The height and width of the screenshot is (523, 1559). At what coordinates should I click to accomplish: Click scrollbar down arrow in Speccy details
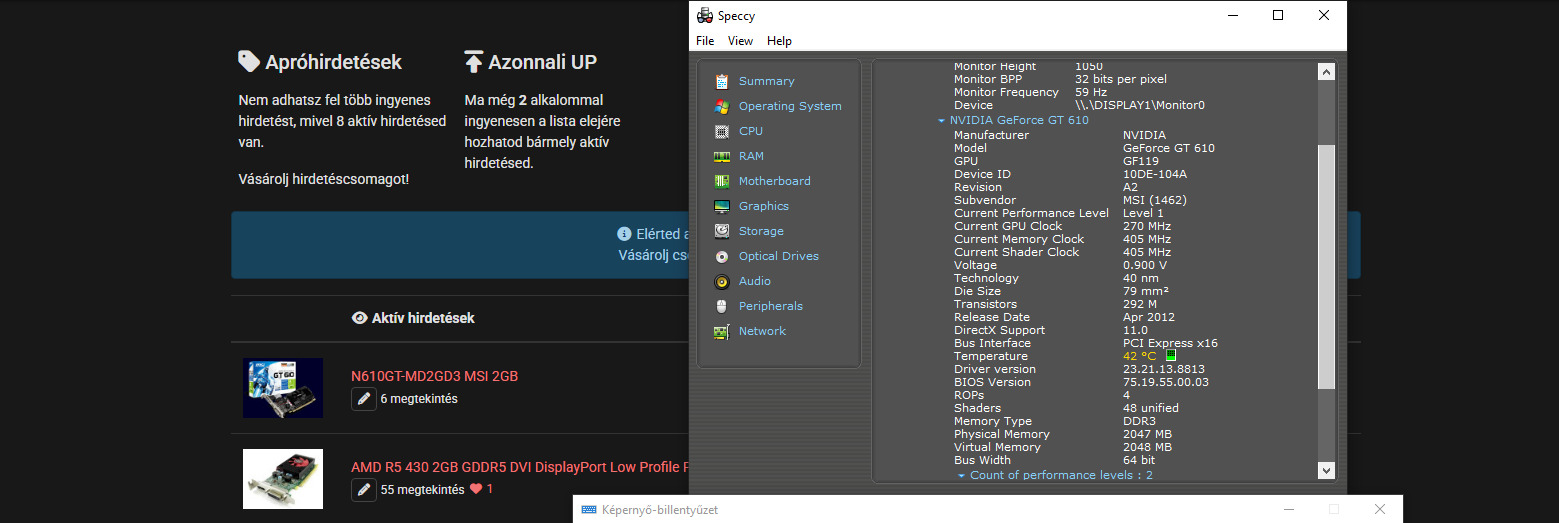[1326, 470]
